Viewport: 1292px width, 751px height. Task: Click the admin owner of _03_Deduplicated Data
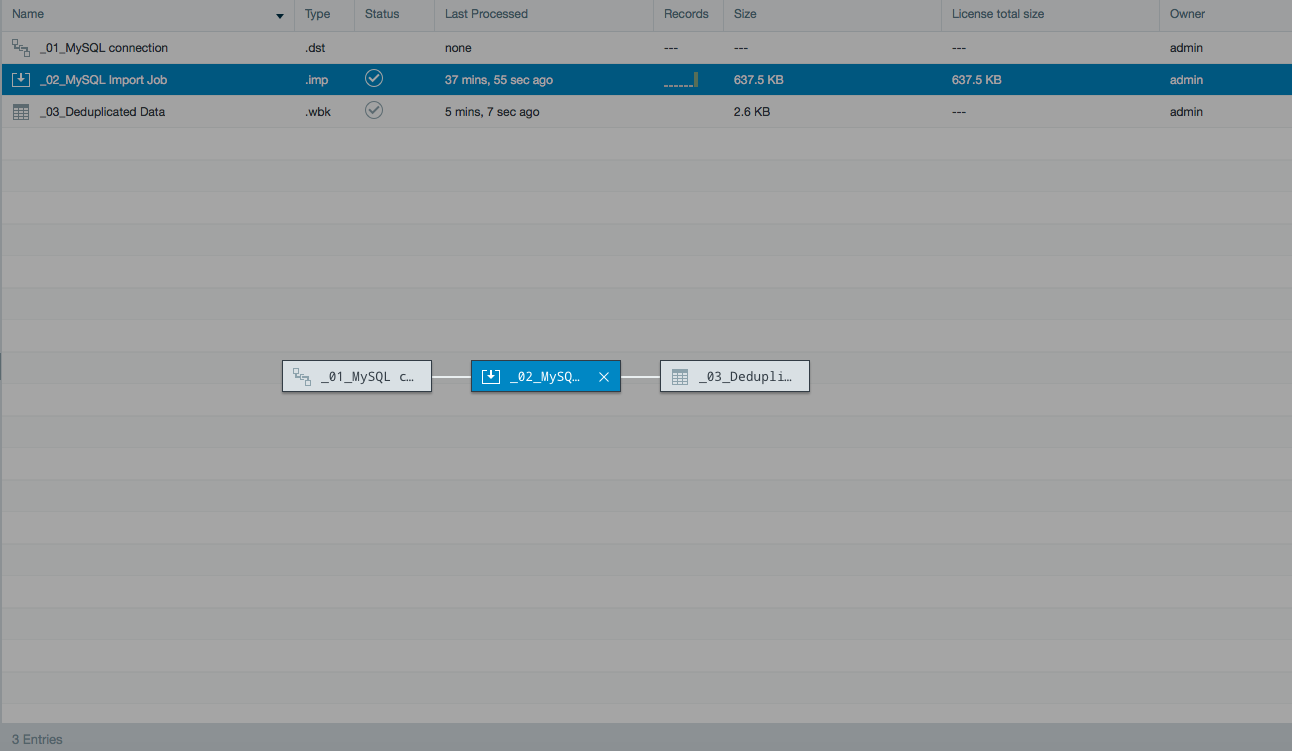tap(1186, 112)
